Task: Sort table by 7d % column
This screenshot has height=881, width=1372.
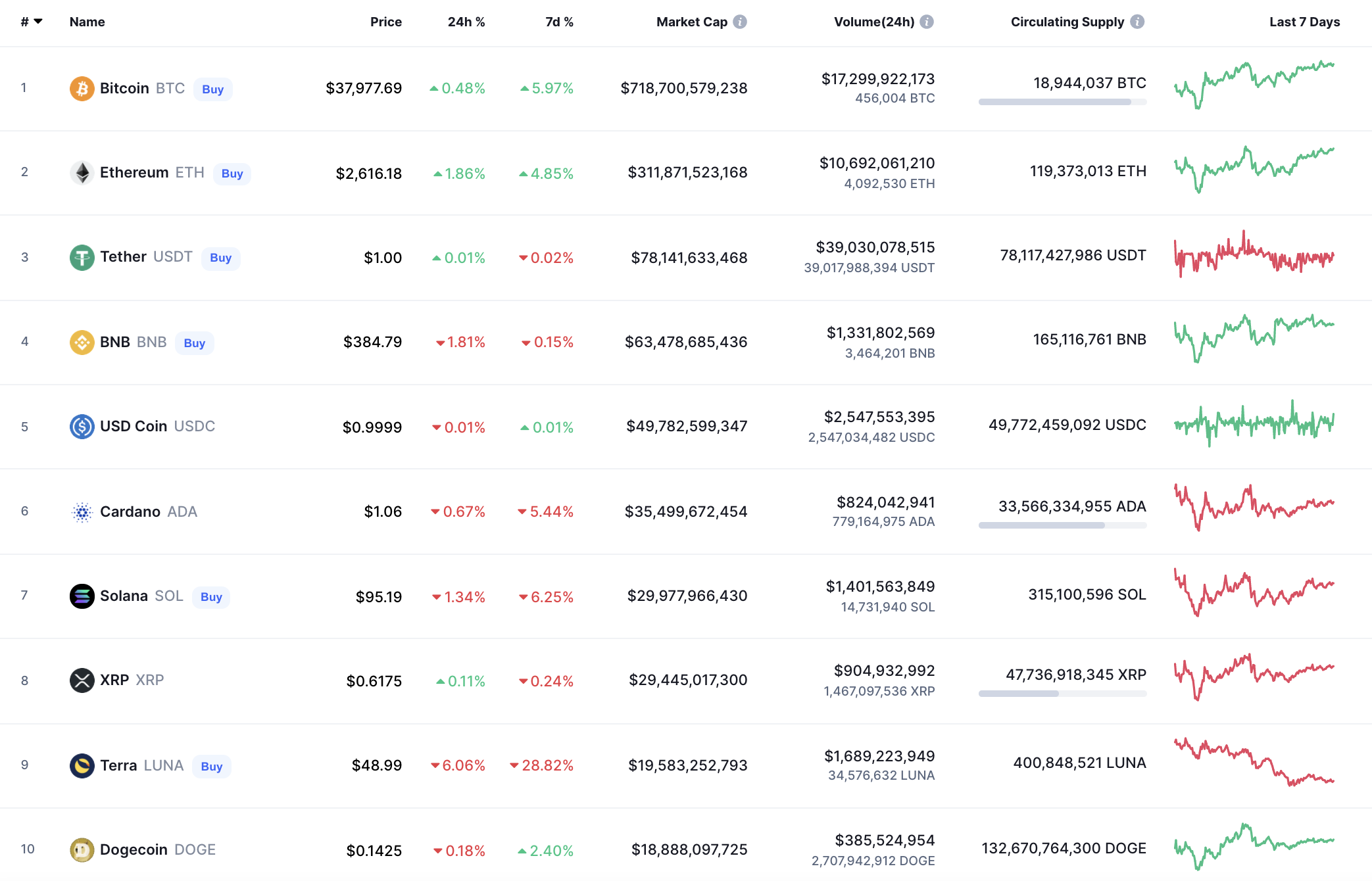Action: click(559, 22)
